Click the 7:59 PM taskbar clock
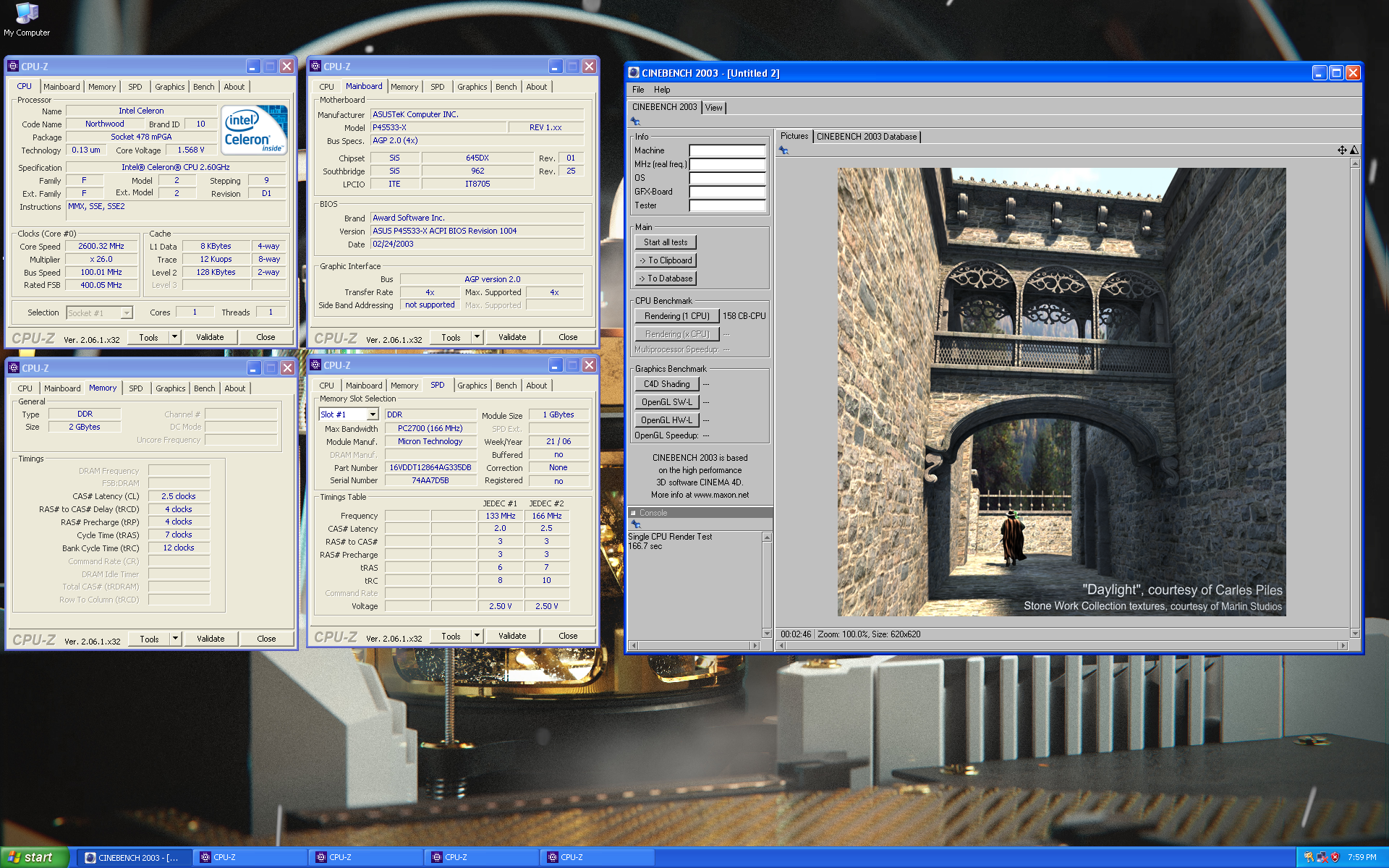Viewport: 1389px width, 868px height. pyautogui.click(x=1362, y=857)
